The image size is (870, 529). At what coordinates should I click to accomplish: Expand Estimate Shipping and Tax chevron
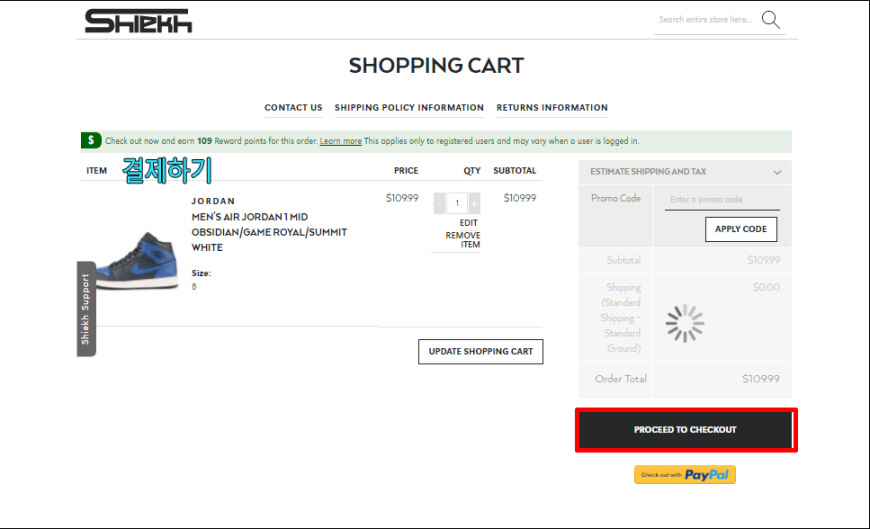[777, 172]
